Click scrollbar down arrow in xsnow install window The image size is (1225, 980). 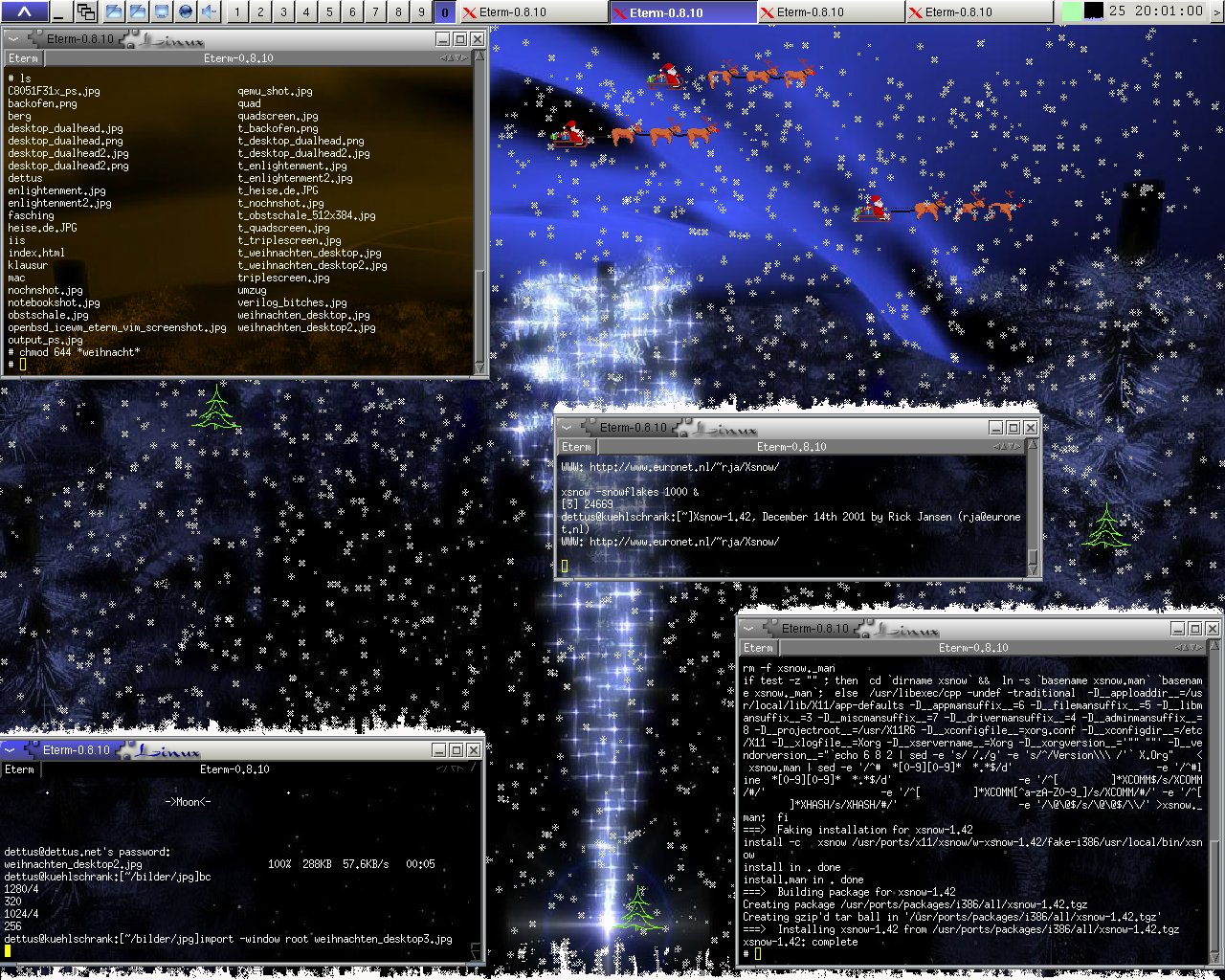[1215, 959]
